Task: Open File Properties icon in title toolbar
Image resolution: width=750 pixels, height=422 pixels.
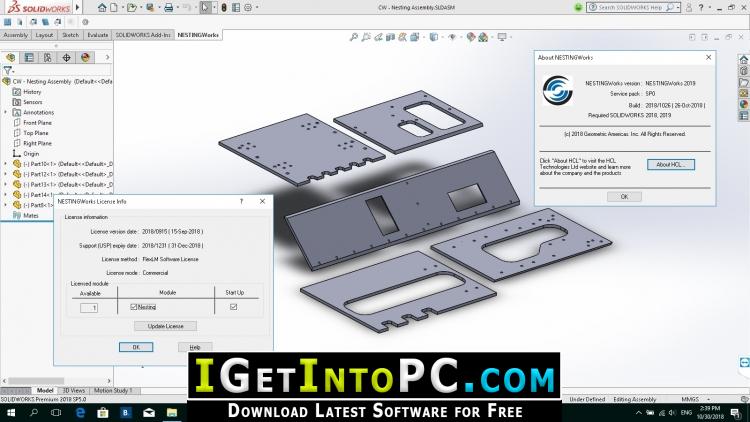Action: click(236, 8)
